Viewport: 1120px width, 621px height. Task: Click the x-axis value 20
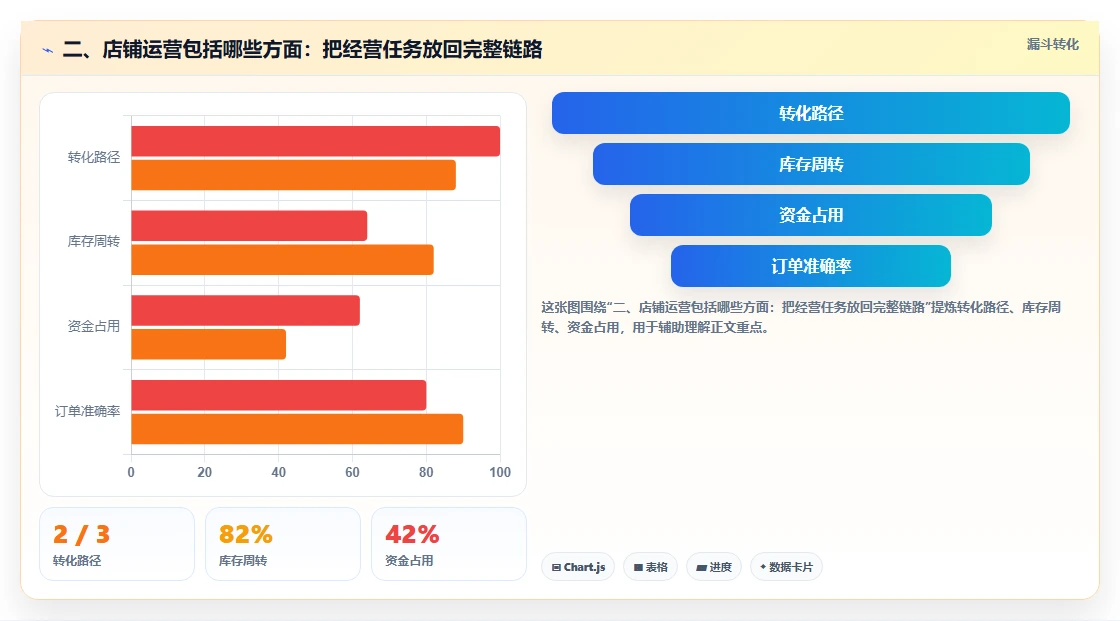pyautogui.click(x=204, y=472)
